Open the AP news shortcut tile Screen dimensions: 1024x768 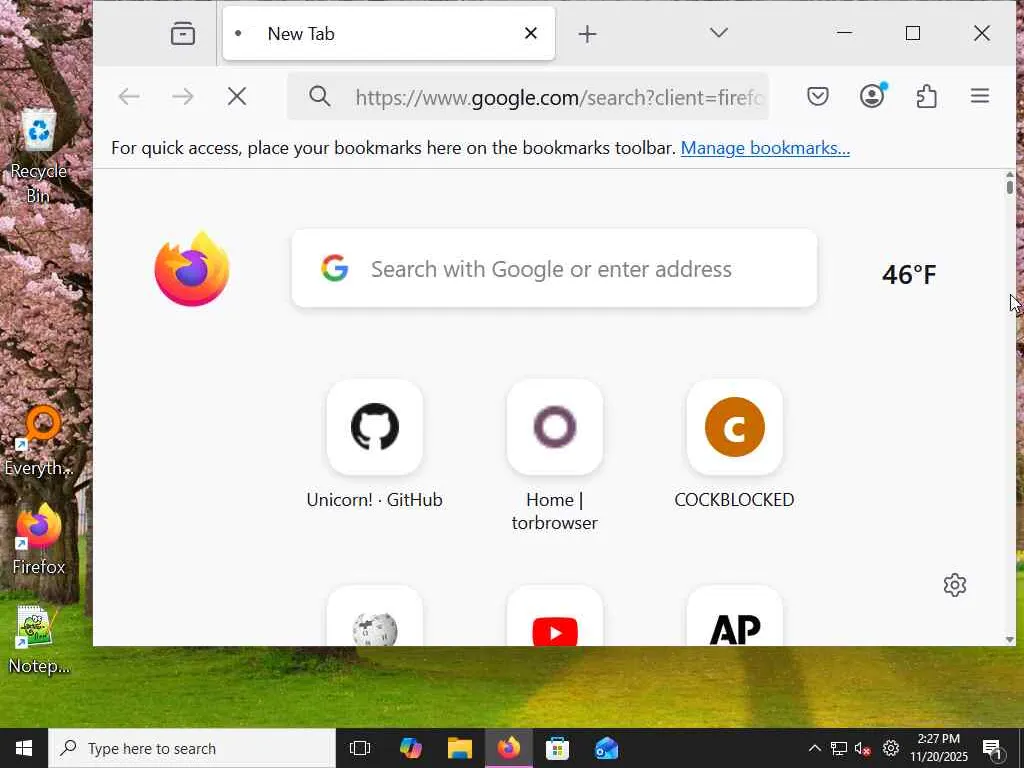coord(735,616)
